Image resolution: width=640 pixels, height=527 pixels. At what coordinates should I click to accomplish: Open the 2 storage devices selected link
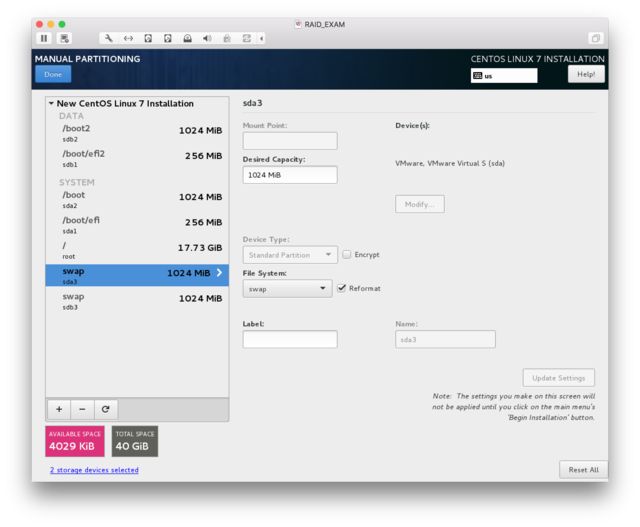click(94, 470)
